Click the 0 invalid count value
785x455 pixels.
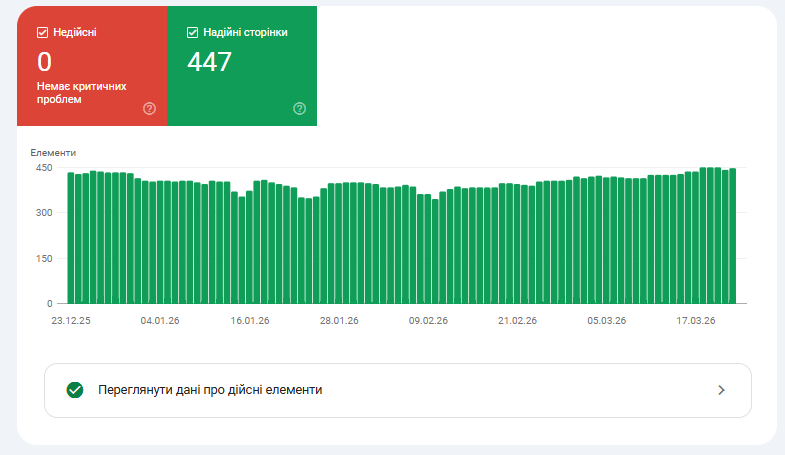coord(45,62)
